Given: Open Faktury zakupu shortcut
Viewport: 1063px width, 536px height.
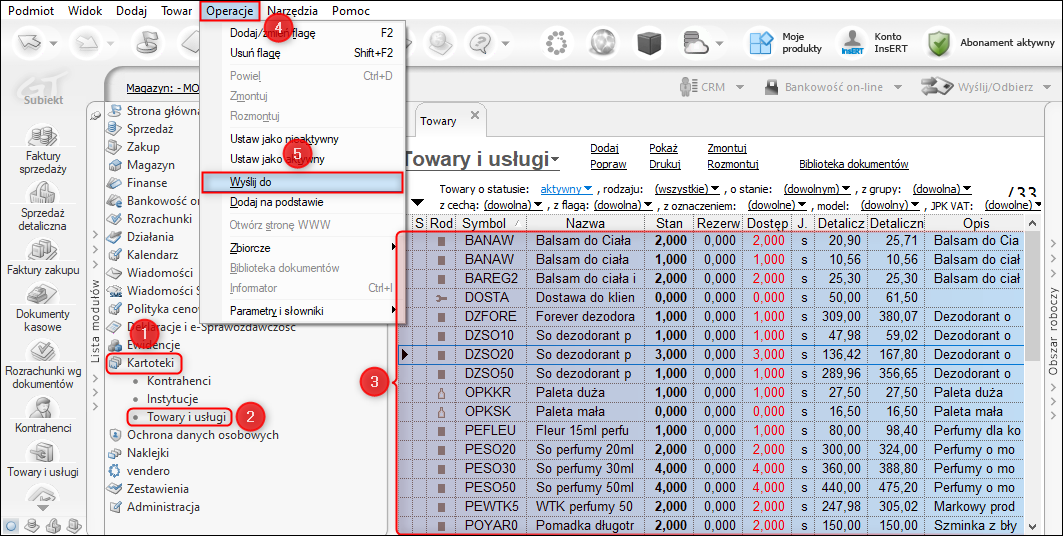Looking at the screenshot, I should (43, 257).
